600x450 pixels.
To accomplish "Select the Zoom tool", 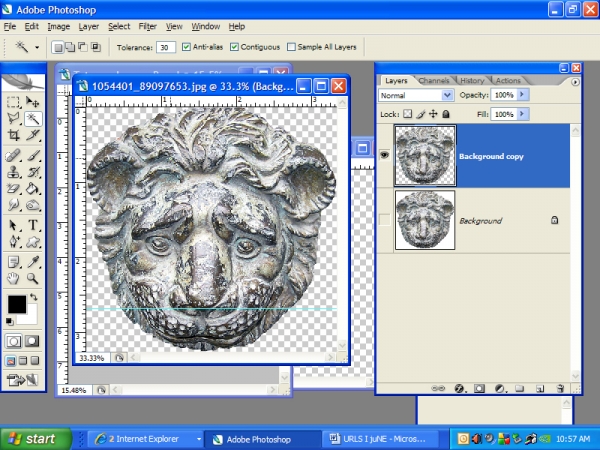I will pos(33,278).
